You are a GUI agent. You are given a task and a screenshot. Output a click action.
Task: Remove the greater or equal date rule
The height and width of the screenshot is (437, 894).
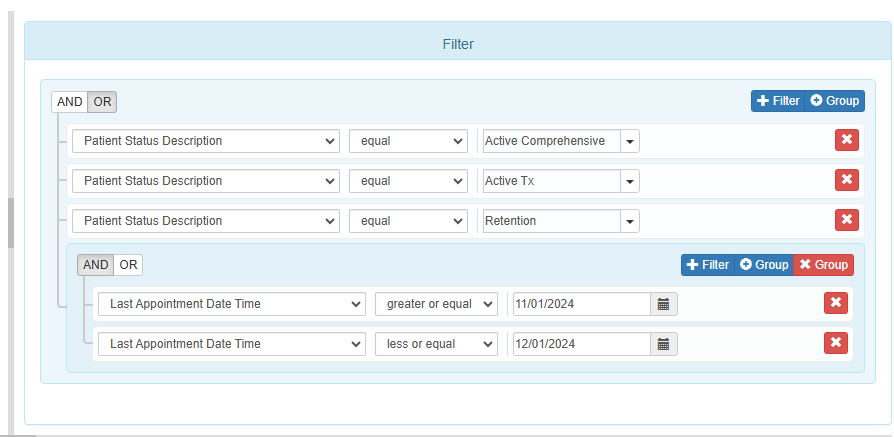(x=836, y=303)
